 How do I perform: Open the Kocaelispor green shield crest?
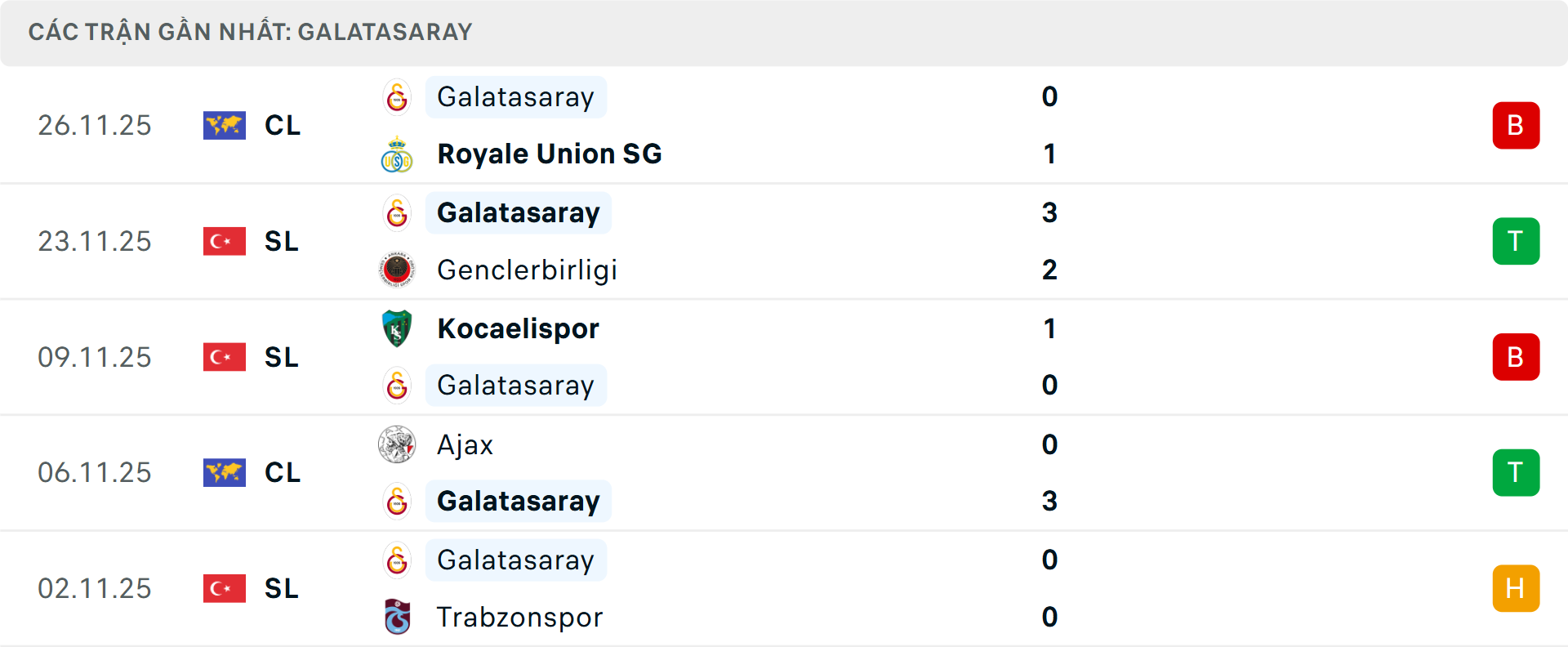397,328
